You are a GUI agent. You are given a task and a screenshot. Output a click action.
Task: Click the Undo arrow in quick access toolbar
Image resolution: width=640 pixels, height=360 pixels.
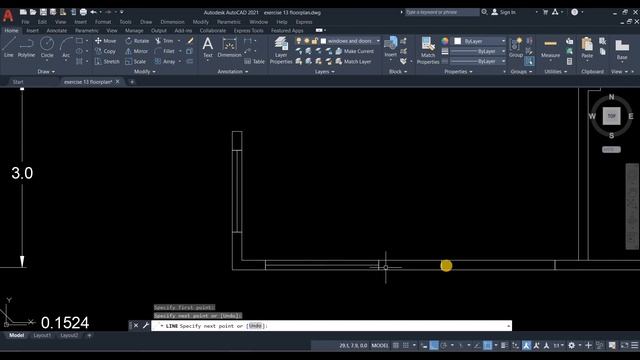(x=93, y=12)
